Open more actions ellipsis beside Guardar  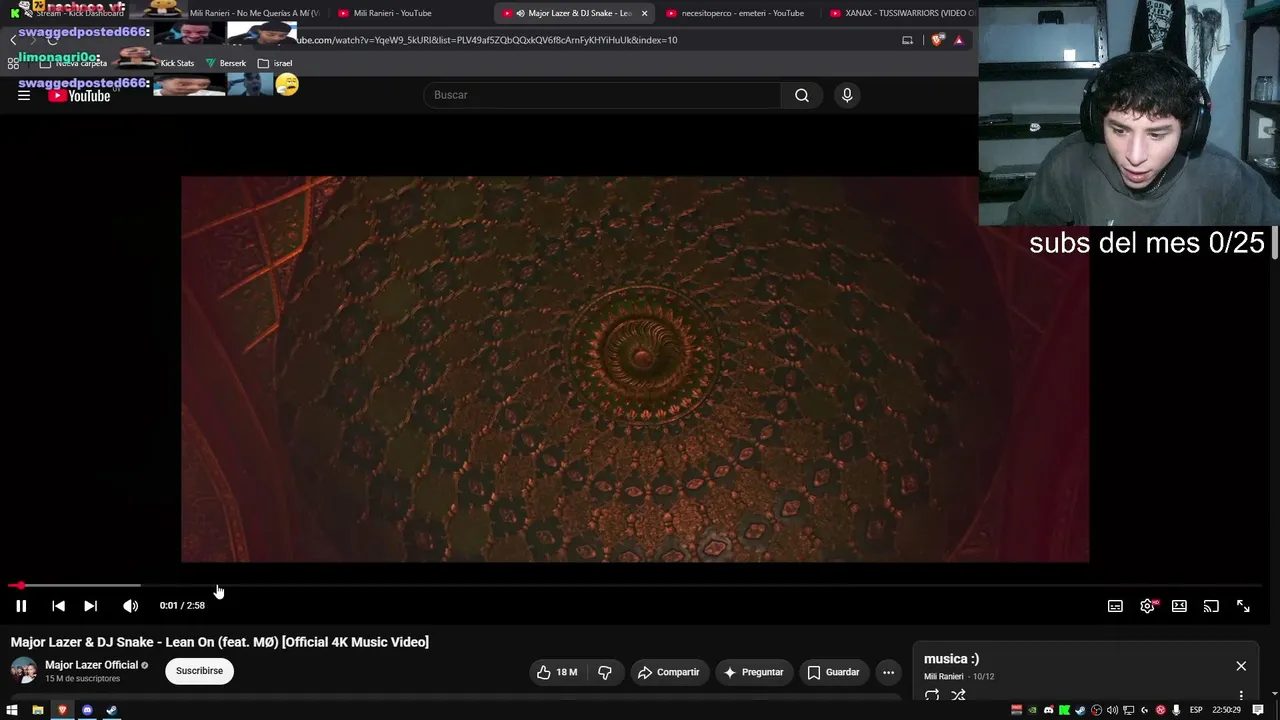[x=888, y=672]
